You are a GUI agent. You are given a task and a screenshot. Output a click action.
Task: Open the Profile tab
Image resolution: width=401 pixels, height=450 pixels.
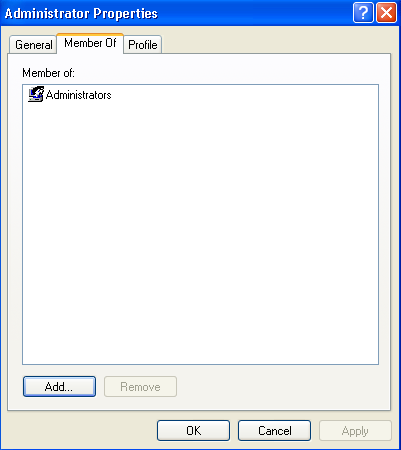(143, 45)
